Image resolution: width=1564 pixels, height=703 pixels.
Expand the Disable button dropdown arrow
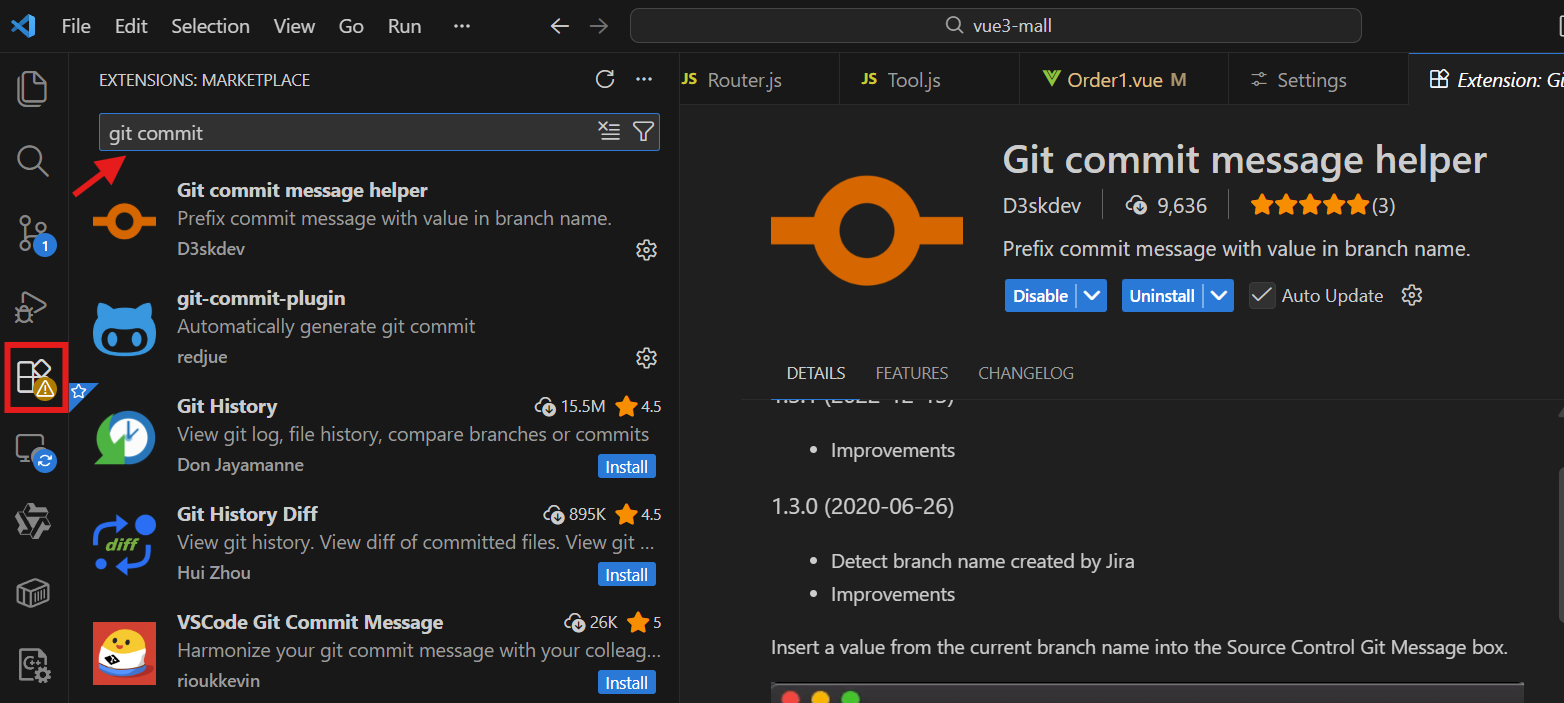[1092, 296]
